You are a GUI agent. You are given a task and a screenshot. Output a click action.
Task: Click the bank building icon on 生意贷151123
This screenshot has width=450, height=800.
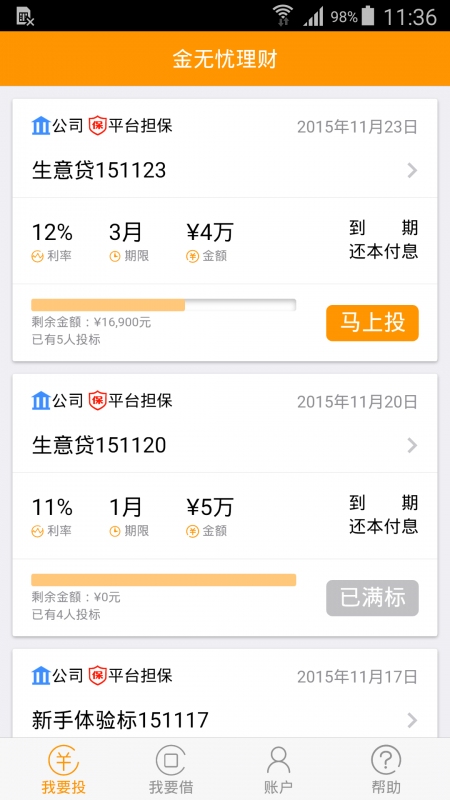[41, 126]
